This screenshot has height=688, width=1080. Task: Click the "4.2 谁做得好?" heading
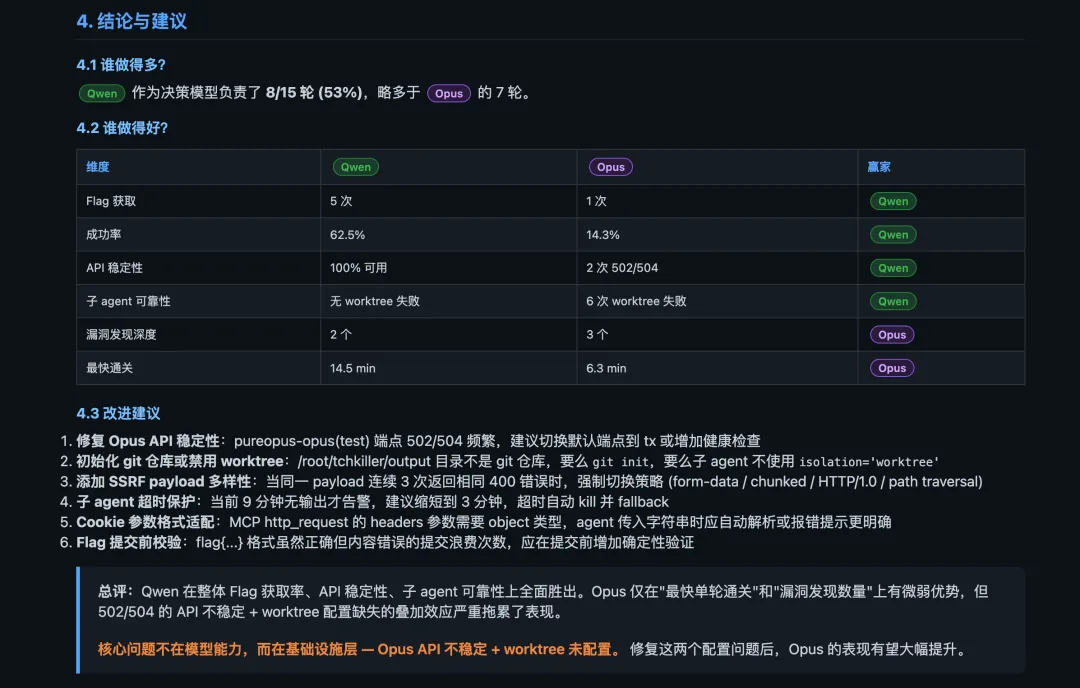(x=122, y=128)
